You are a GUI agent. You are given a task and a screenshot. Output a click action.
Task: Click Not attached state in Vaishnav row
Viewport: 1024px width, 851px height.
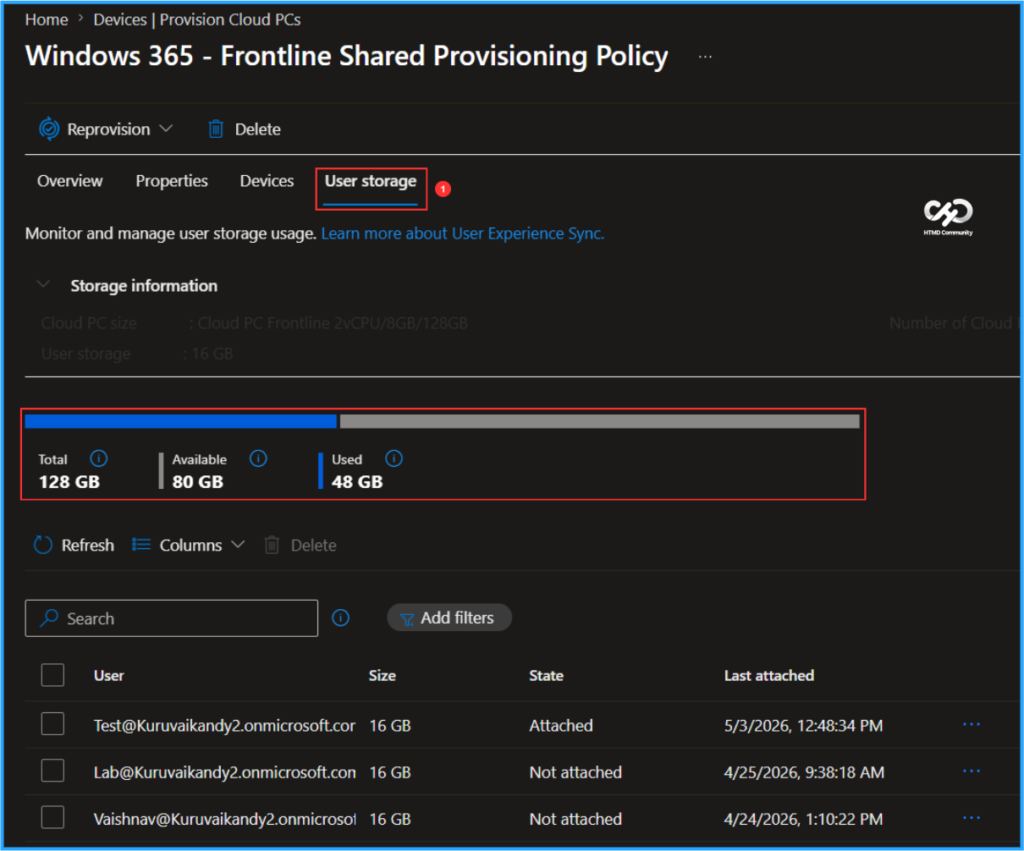[575, 819]
